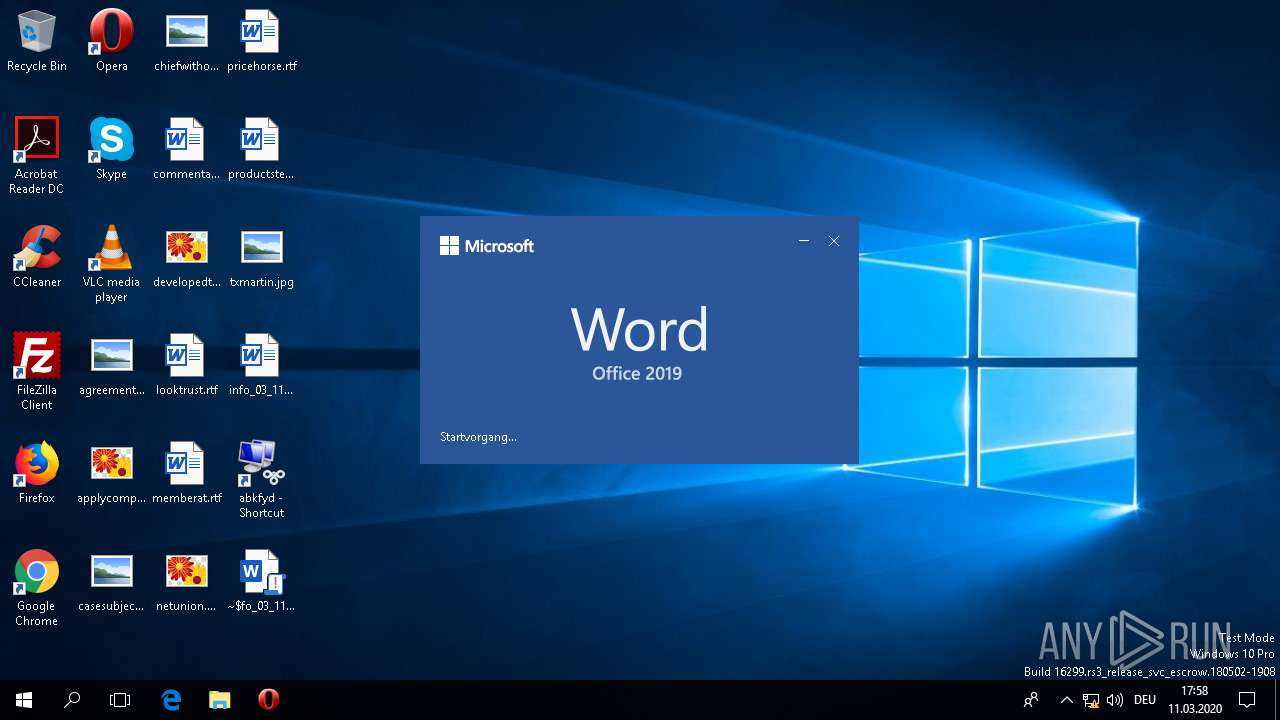
Task: Select the developedt... image file
Action: point(186,257)
